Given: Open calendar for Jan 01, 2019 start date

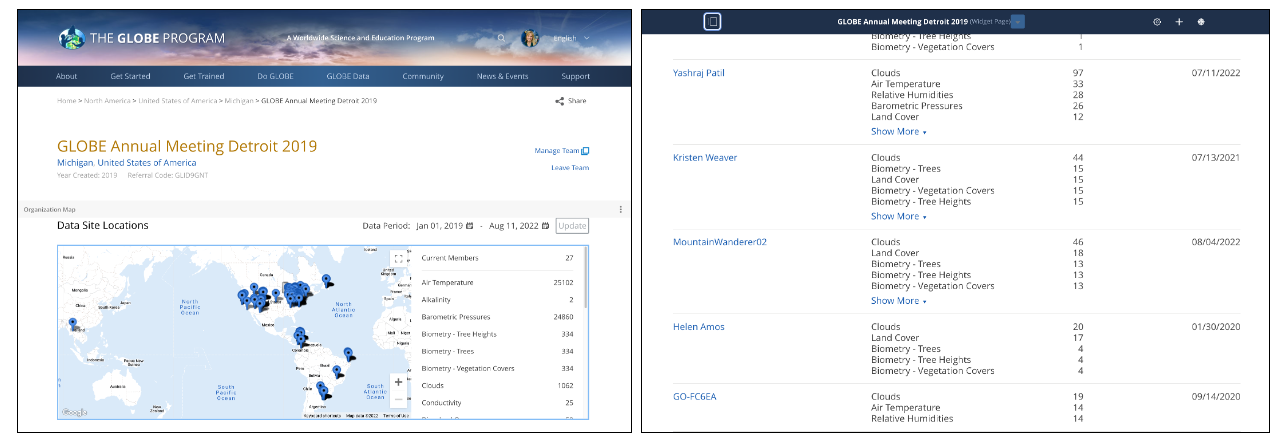Looking at the screenshot, I should click(x=469, y=226).
